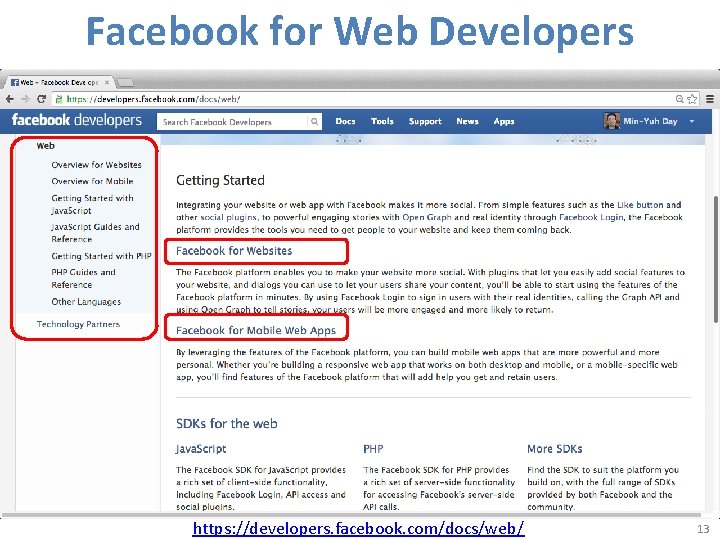Bookmark page with the star icon
720x540 pixels.
coord(692,99)
